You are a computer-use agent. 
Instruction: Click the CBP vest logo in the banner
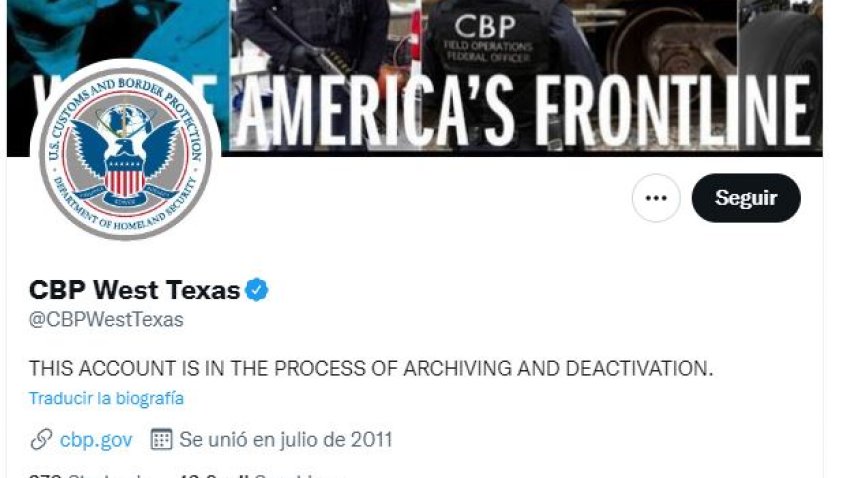[x=485, y=27]
